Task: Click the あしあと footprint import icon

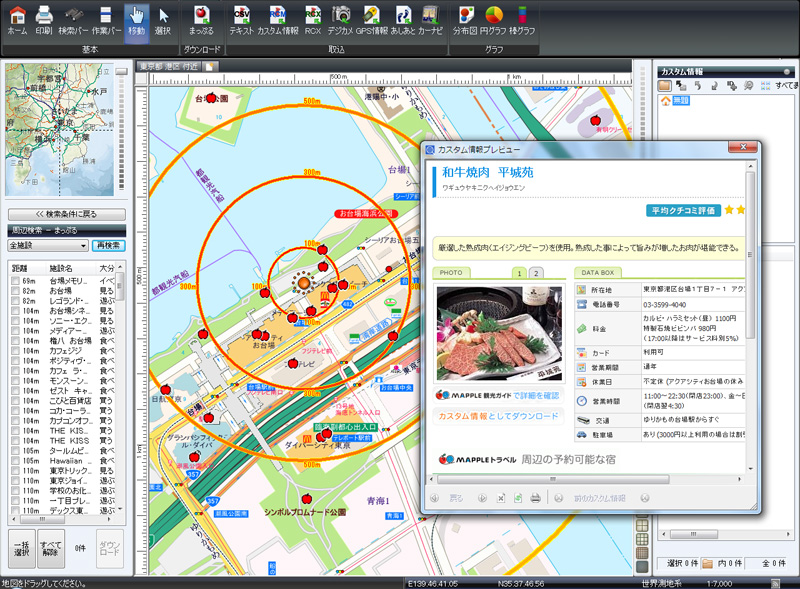Action: pos(403,20)
